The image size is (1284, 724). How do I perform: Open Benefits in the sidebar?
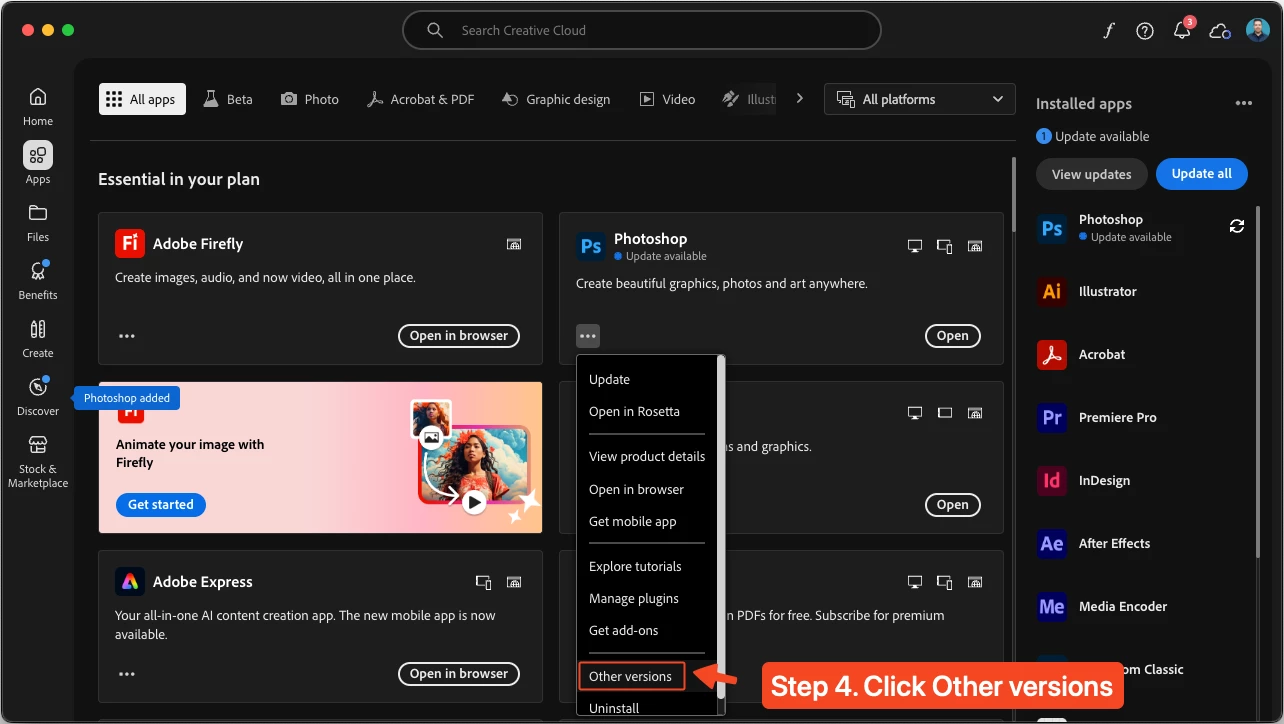point(38,280)
